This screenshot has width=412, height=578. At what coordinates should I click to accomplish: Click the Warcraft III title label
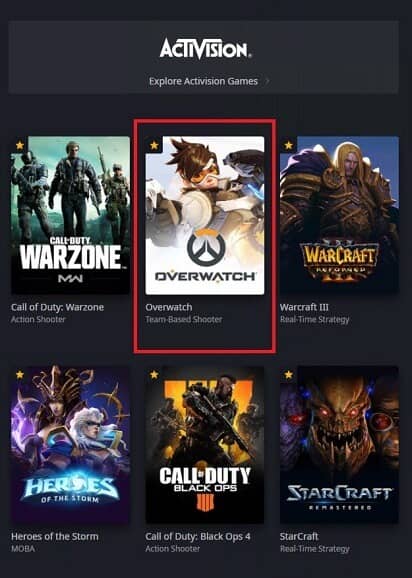[304, 307]
